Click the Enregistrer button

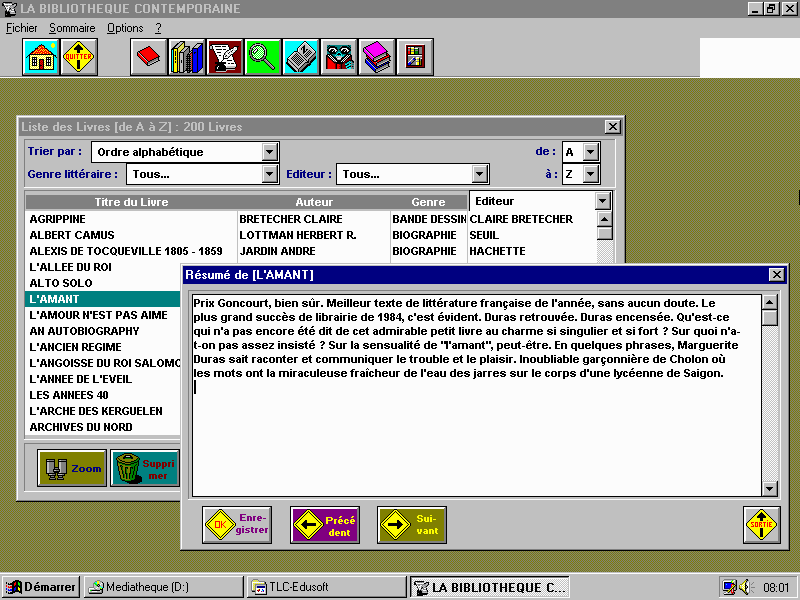[238, 524]
